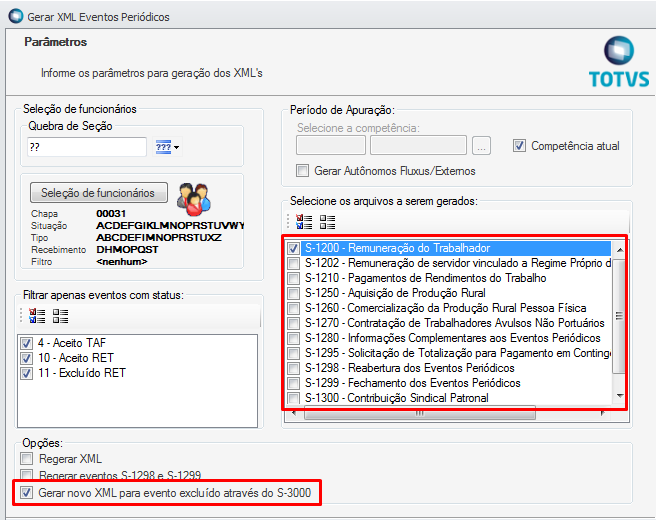Click the vertical scrollbar thumb of events list
This screenshot has width=656, height=520.
619,316
